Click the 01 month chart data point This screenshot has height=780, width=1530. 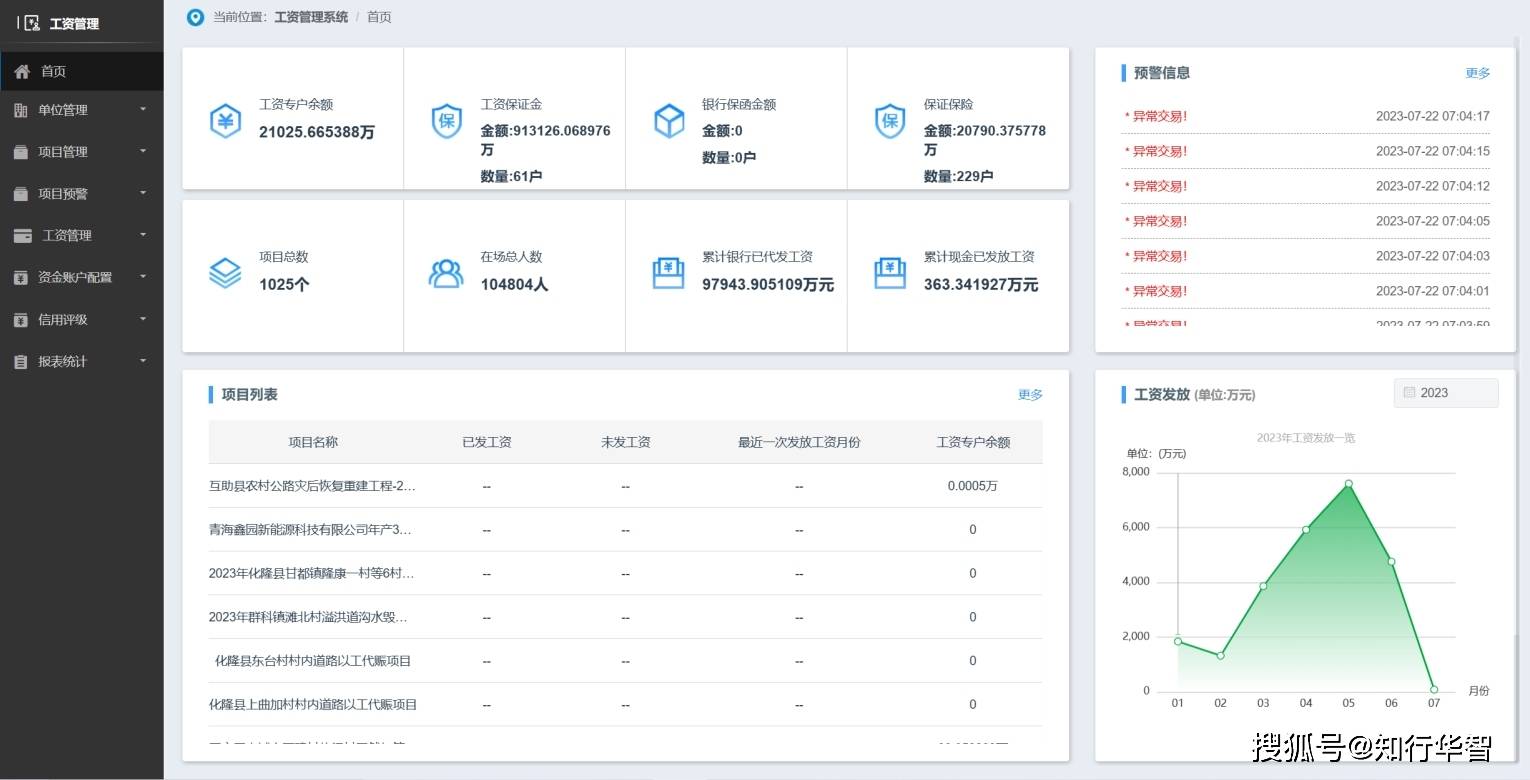point(1178,641)
